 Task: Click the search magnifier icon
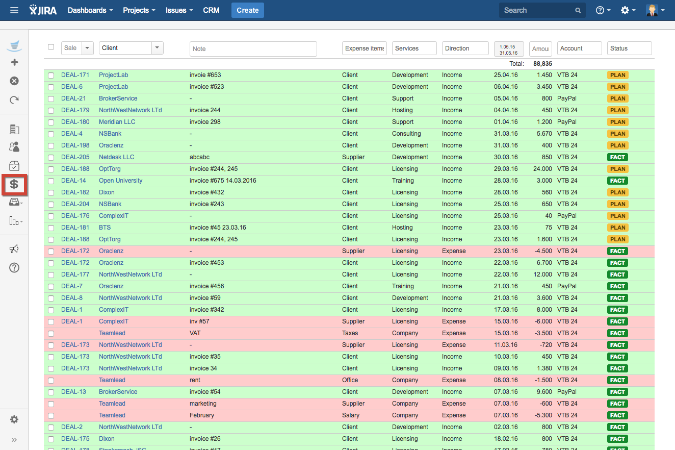pyautogui.click(x=578, y=10)
